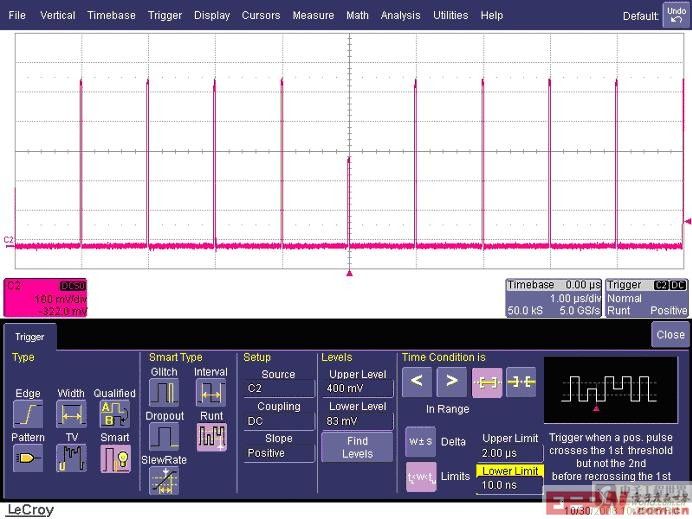The width and height of the screenshot is (692, 519).
Task: Click the Upper Level 400 mV field
Action: tap(357, 388)
